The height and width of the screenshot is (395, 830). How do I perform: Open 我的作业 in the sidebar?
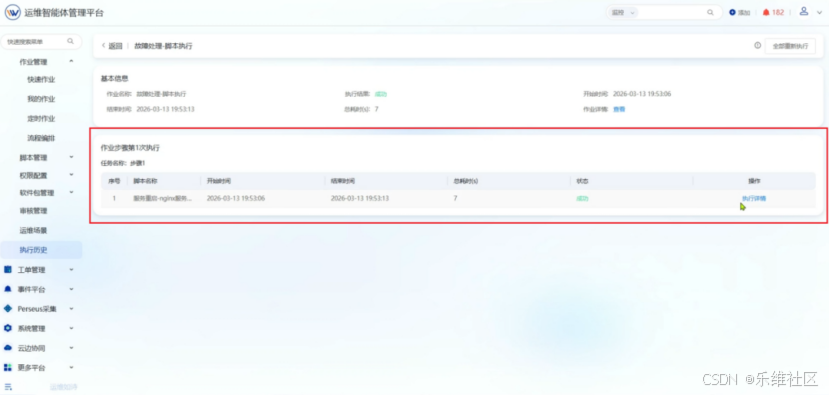[41, 99]
